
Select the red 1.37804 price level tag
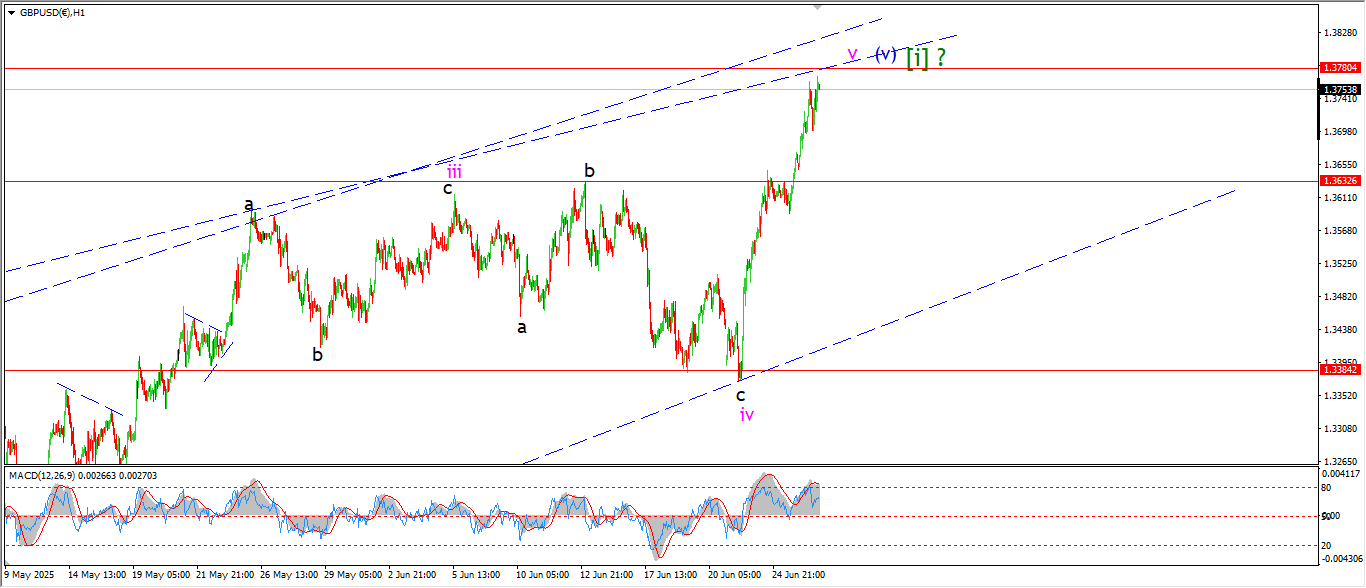point(1340,68)
